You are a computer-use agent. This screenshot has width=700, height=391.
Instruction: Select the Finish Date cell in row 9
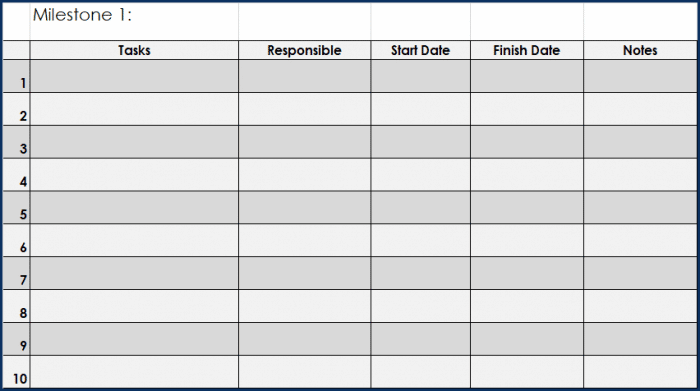coord(527,339)
